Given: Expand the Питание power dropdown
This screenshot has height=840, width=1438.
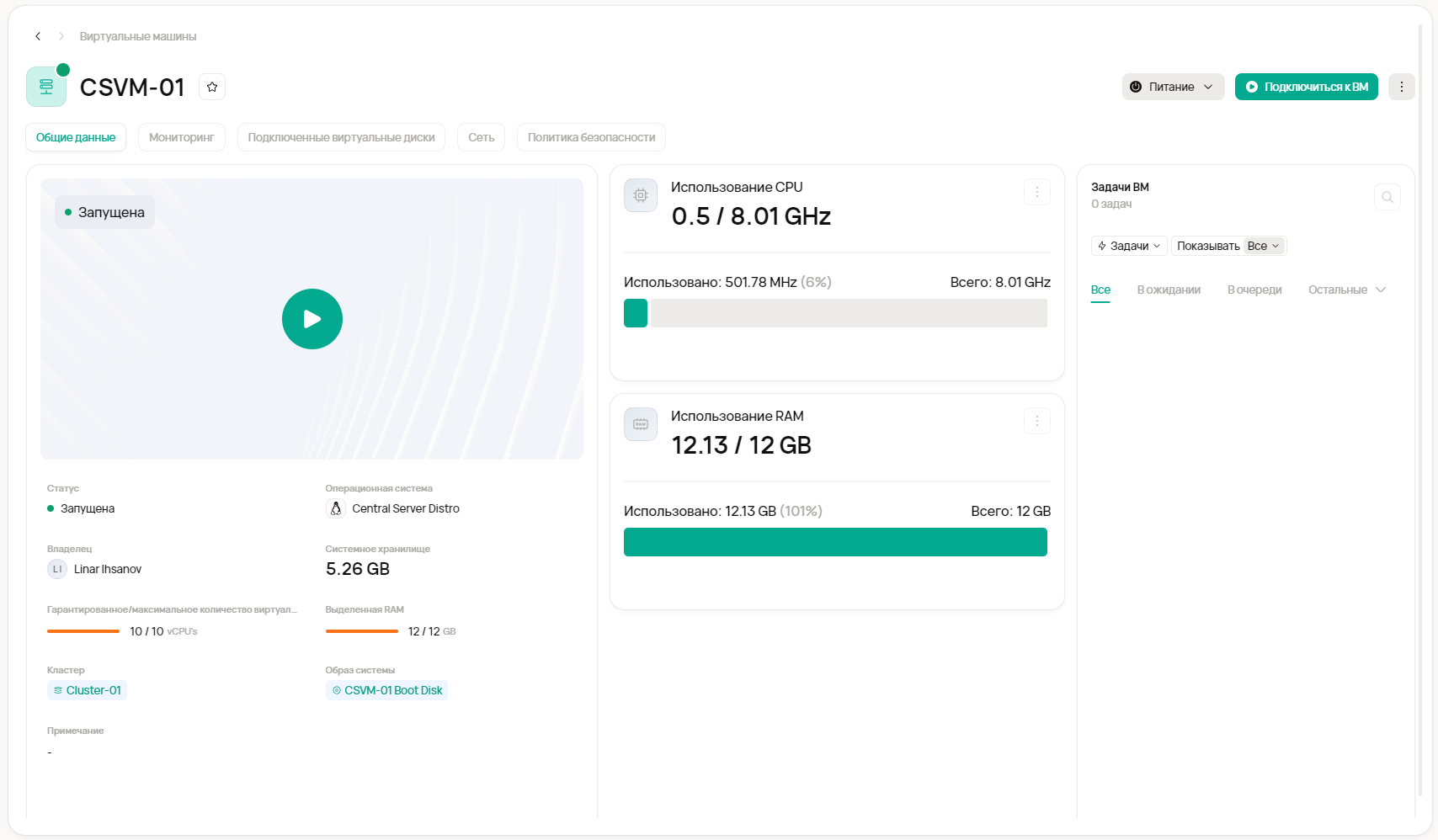Looking at the screenshot, I should pyautogui.click(x=1173, y=87).
